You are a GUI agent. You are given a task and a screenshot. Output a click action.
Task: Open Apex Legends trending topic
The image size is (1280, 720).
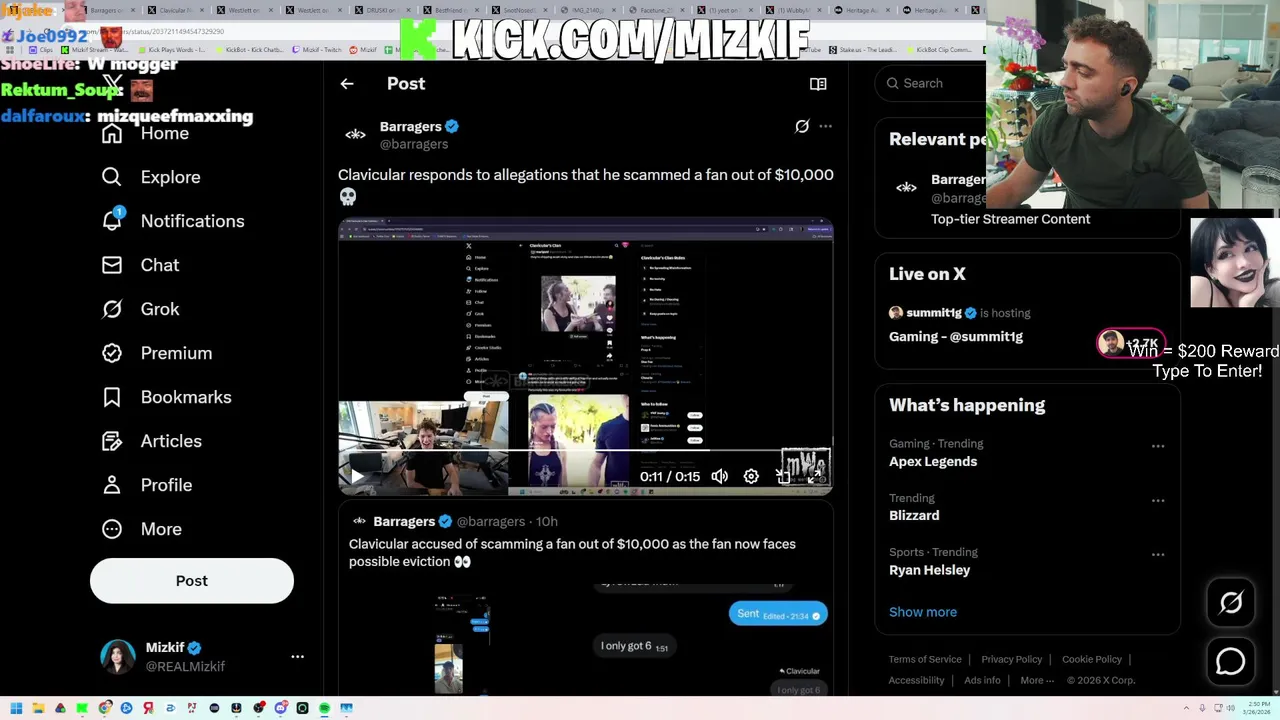[x=933, y=462]
